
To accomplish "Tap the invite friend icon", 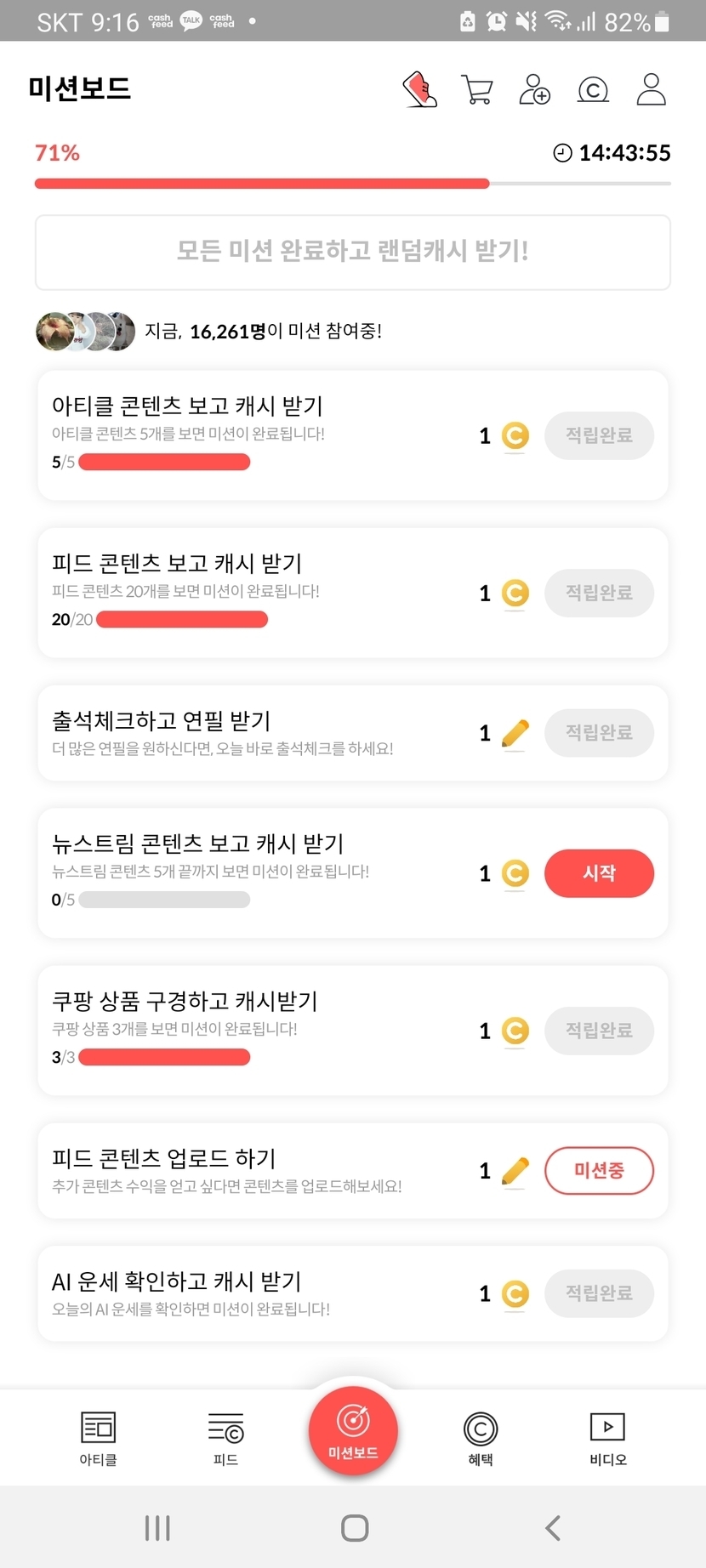I will tap(534, 89).
